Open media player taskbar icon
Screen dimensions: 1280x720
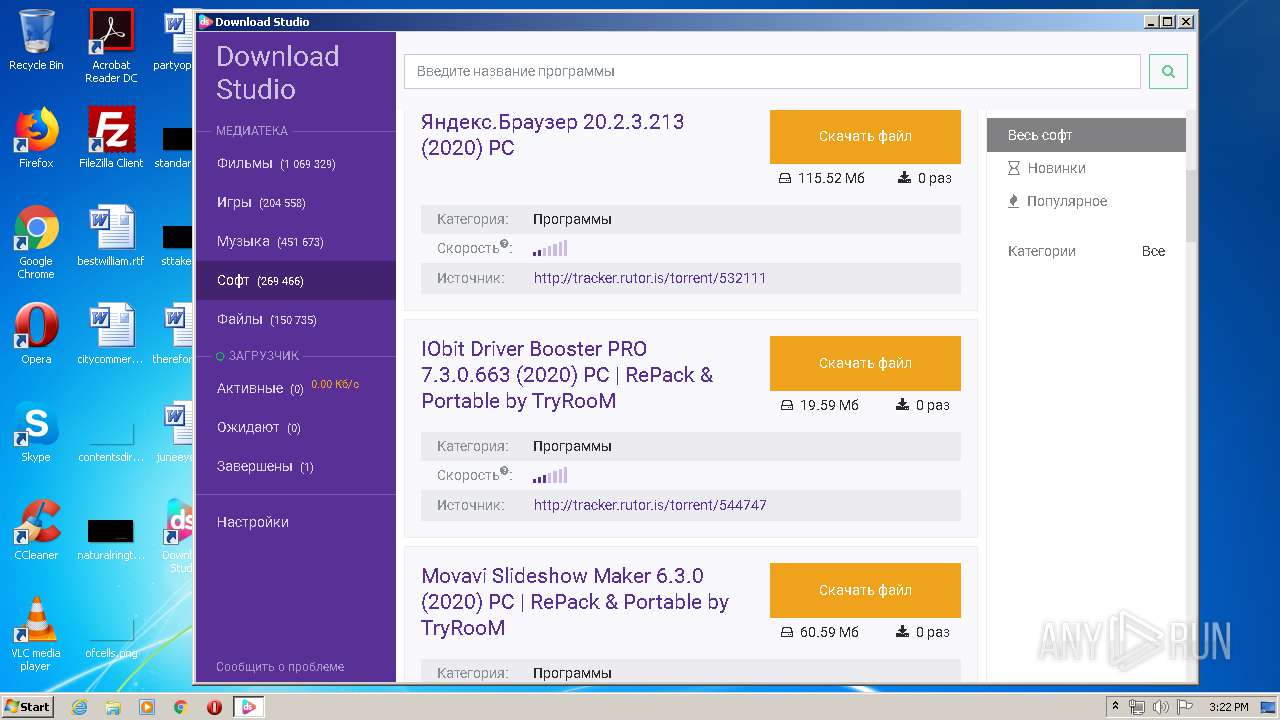[147, 707]
